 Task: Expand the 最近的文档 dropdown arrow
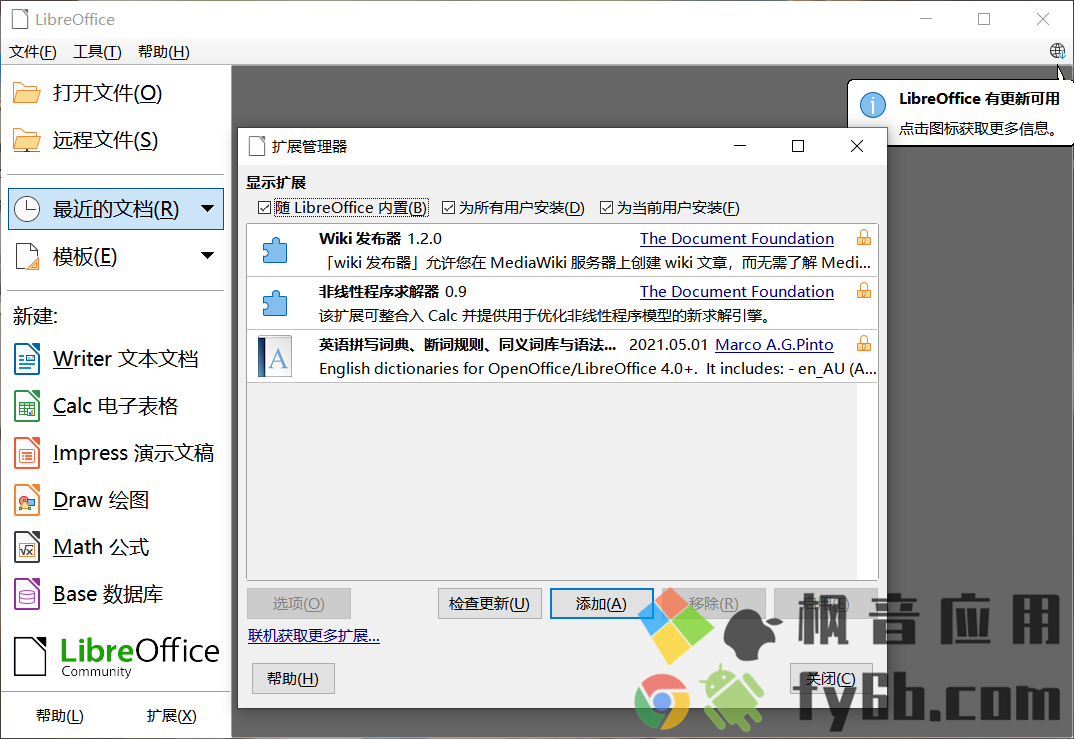point(208,208)
